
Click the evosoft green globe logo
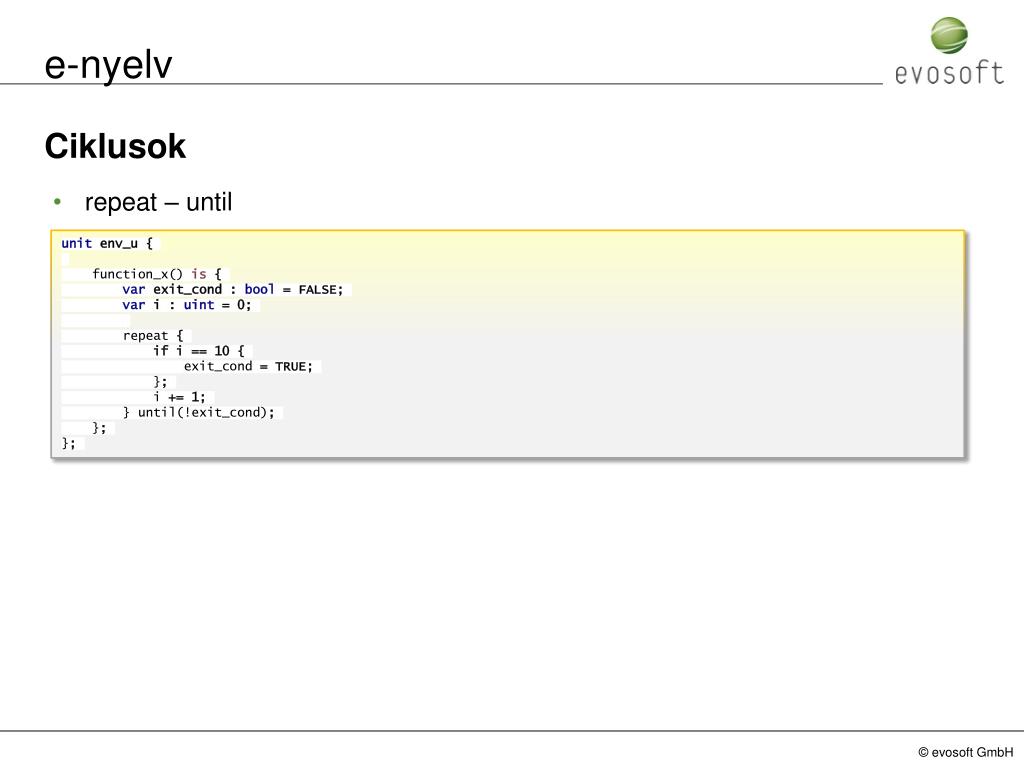(949, 35)
